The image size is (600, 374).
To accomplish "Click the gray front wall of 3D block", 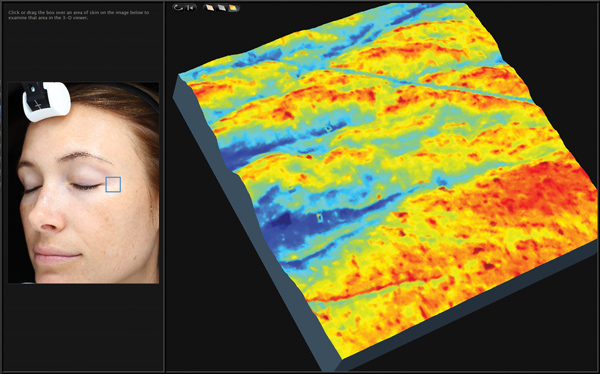I will (467, 306).
